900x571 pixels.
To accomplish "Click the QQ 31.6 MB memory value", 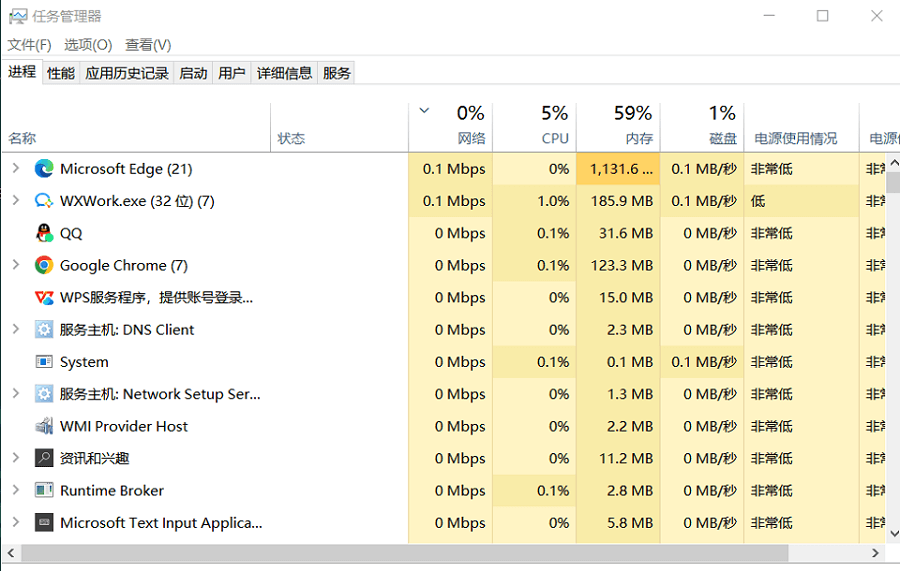I will (626, 233).
